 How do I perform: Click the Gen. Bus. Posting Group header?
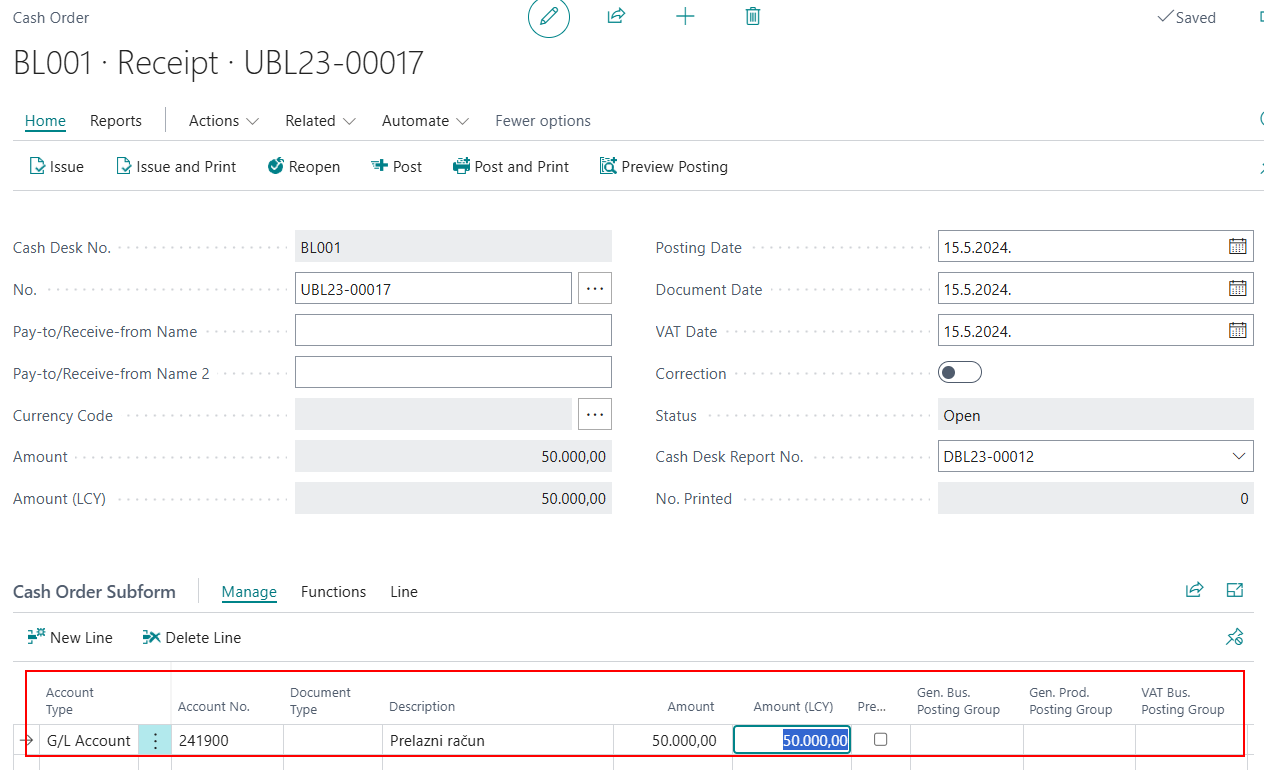click(958, 700)
